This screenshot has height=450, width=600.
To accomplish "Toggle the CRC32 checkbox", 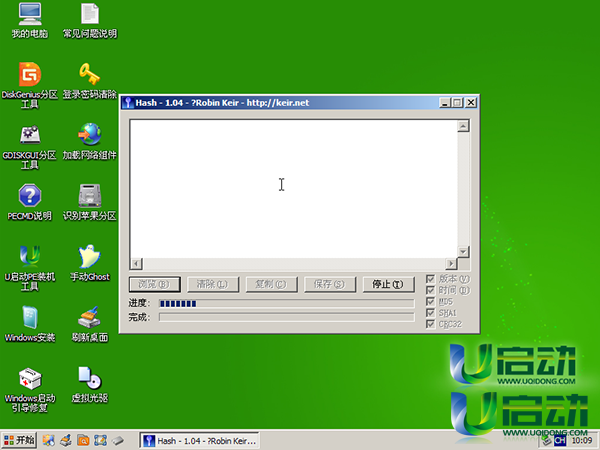I will point(431,324).
